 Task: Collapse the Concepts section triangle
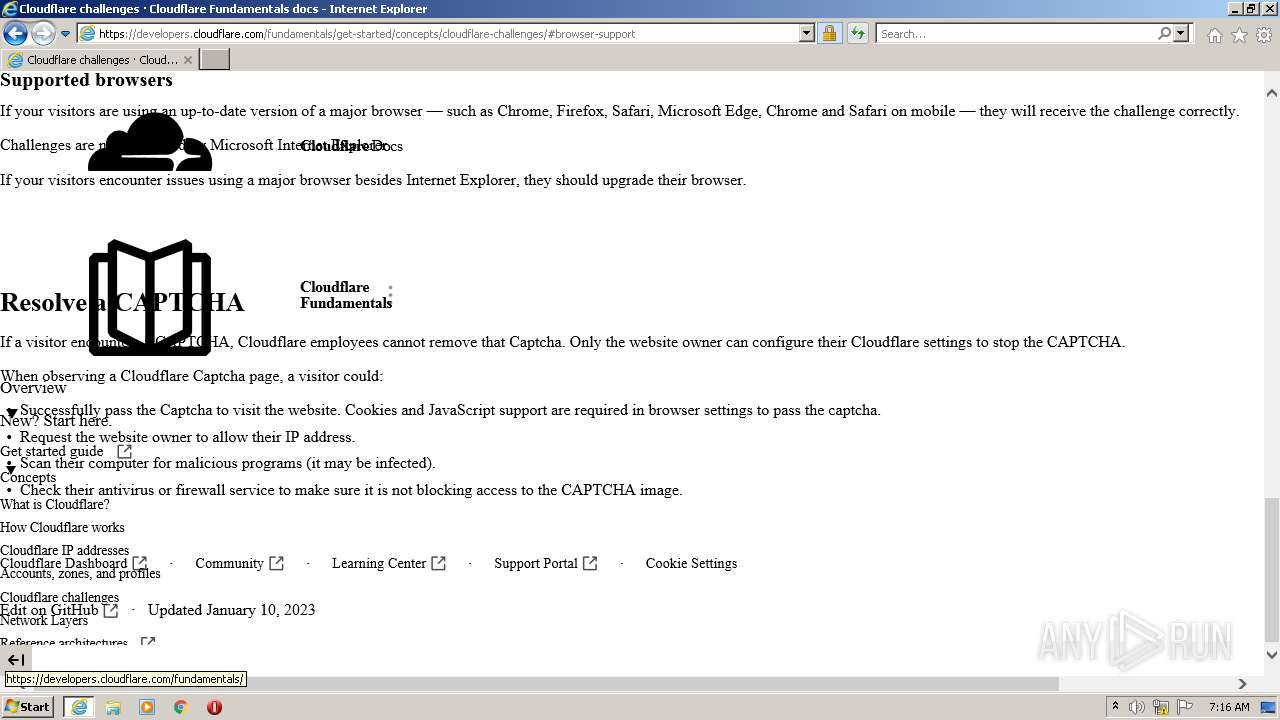pyautogui.click(x=11, y=468)
